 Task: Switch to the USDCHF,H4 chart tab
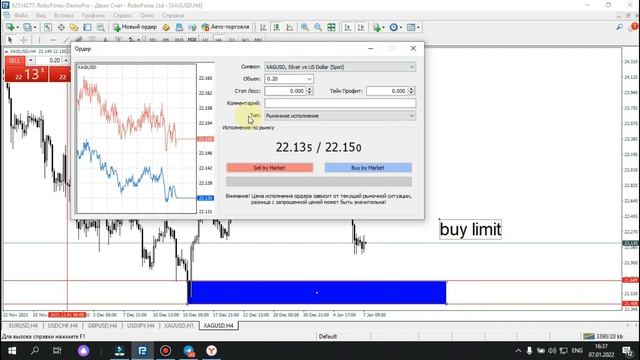pos(62,326)
